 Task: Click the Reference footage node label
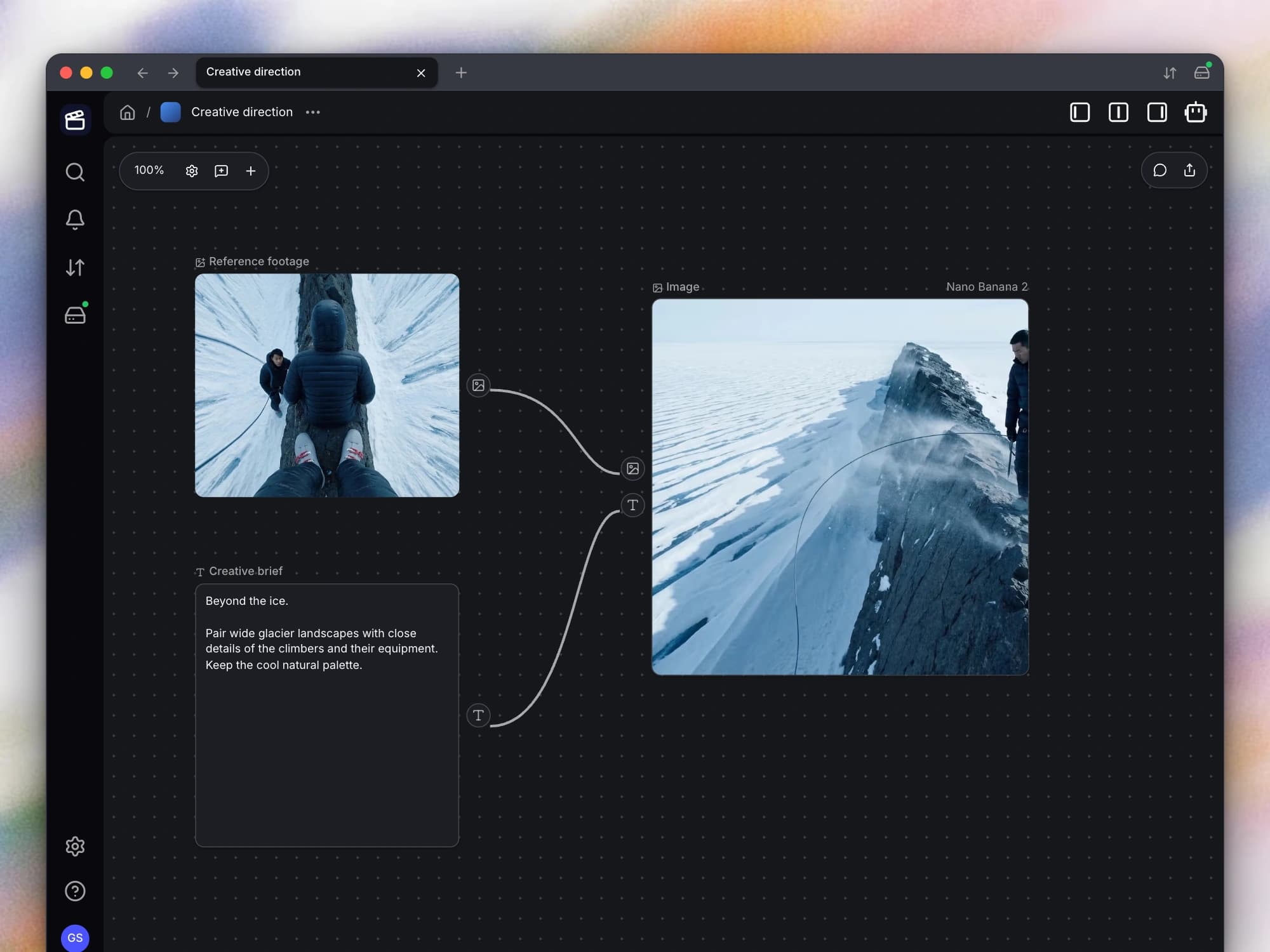(259, 261)
